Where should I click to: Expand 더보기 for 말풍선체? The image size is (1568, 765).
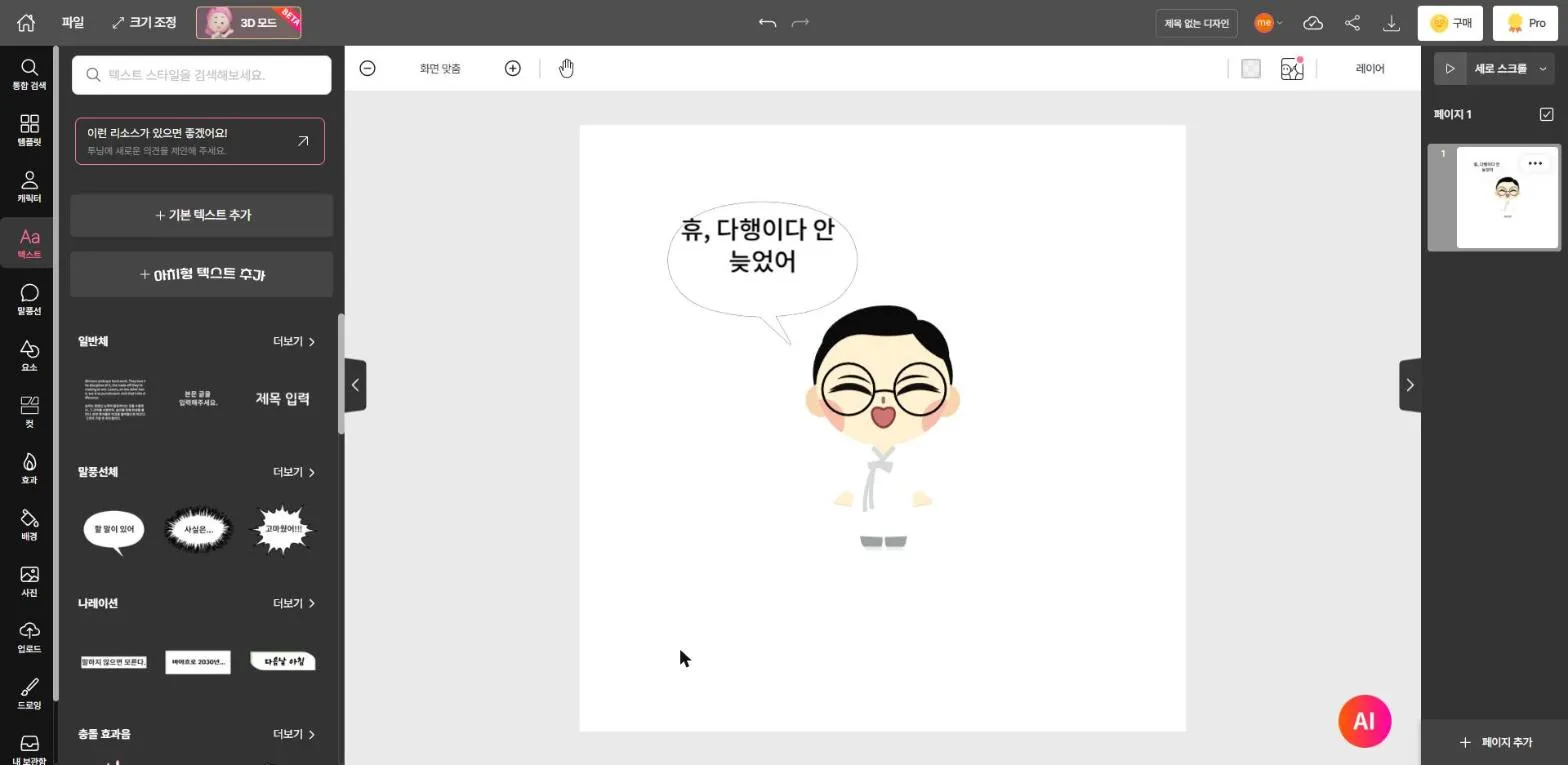[x=294, y=472]
